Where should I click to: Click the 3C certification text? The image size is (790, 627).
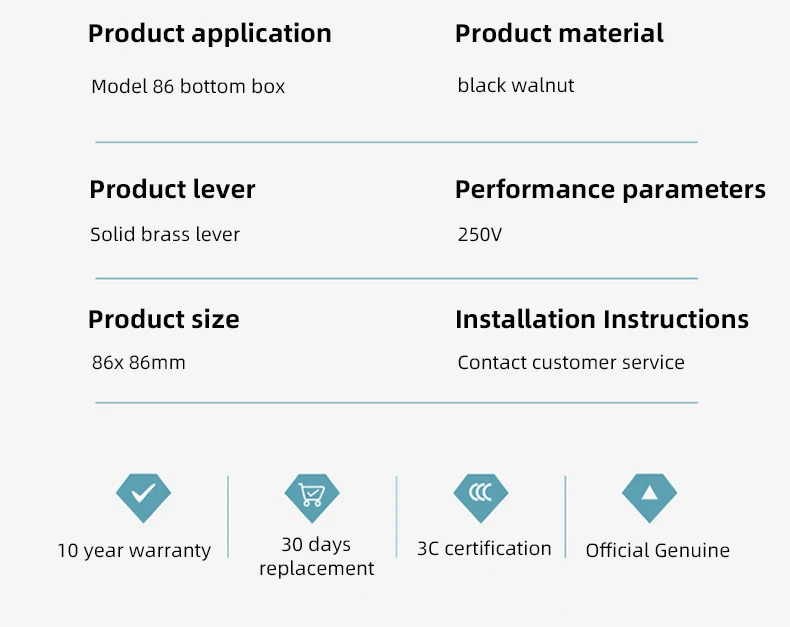tap(484, 548)
